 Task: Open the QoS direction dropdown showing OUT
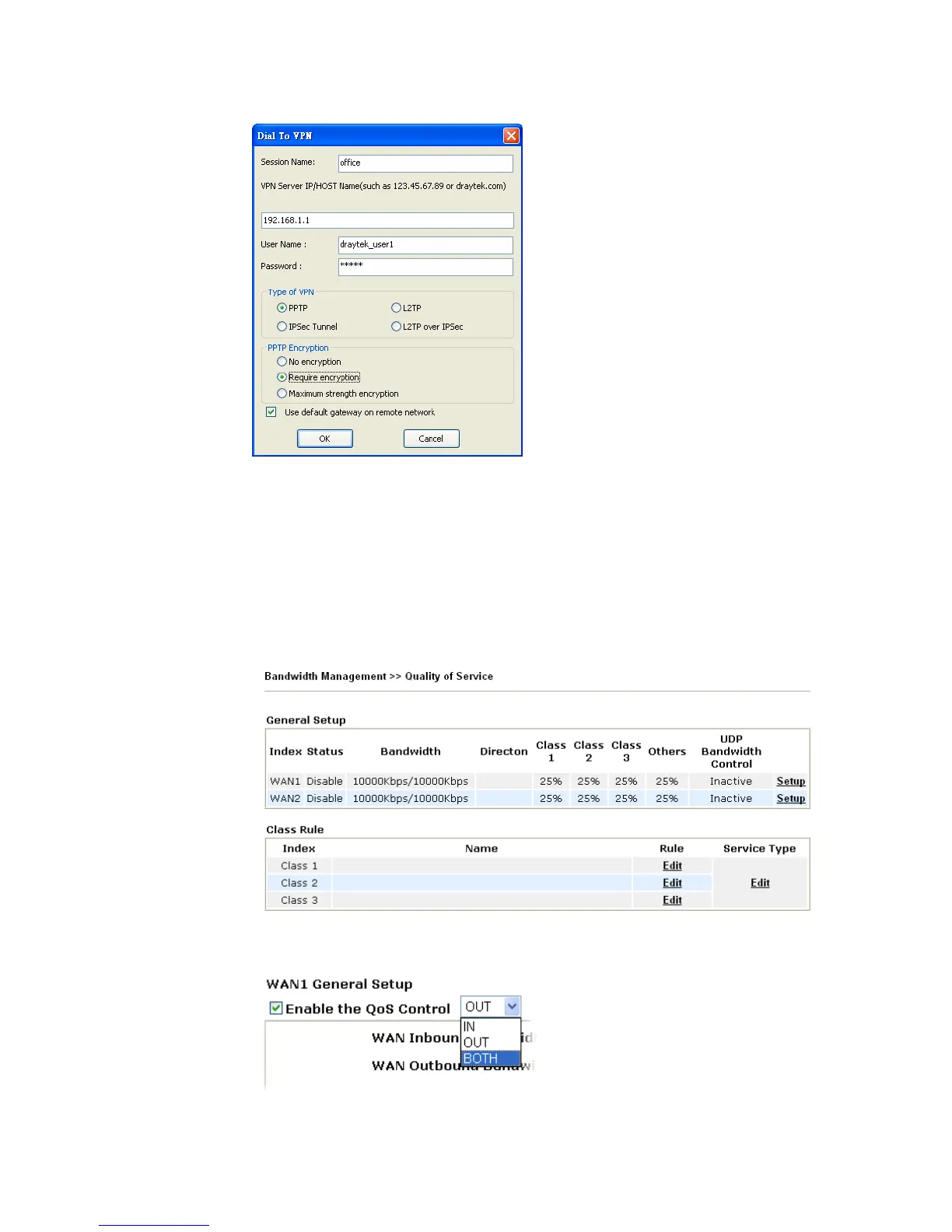(x=491, y=1006)
